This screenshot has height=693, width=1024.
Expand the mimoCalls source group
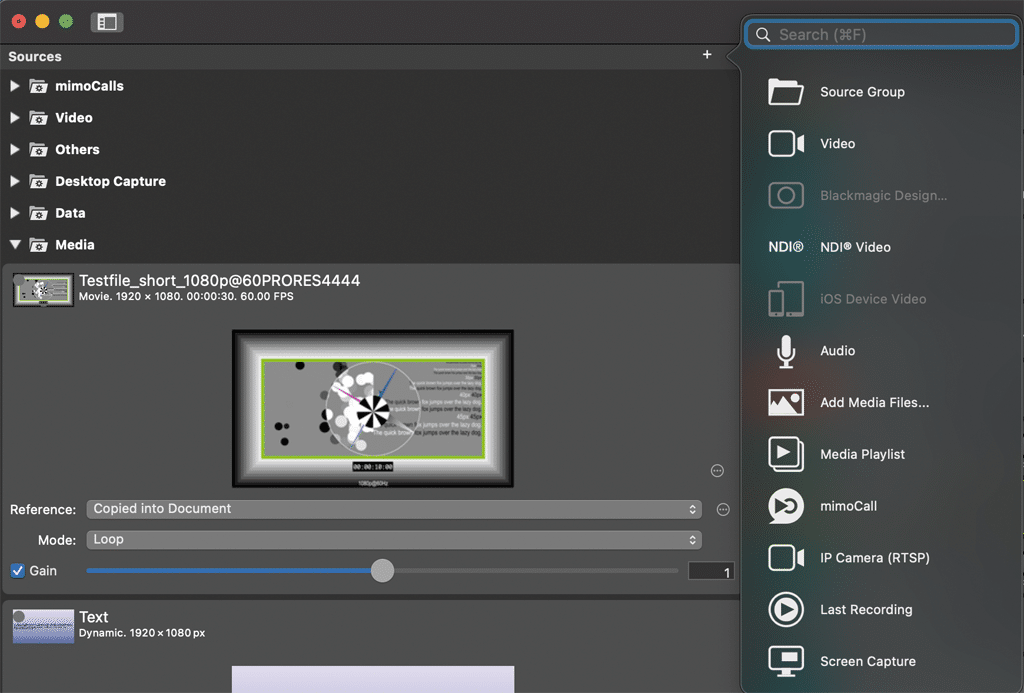tap(14, 86)
